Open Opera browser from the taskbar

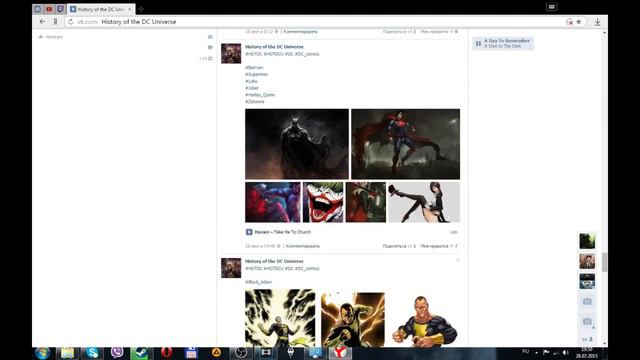(x=167, y=353)
